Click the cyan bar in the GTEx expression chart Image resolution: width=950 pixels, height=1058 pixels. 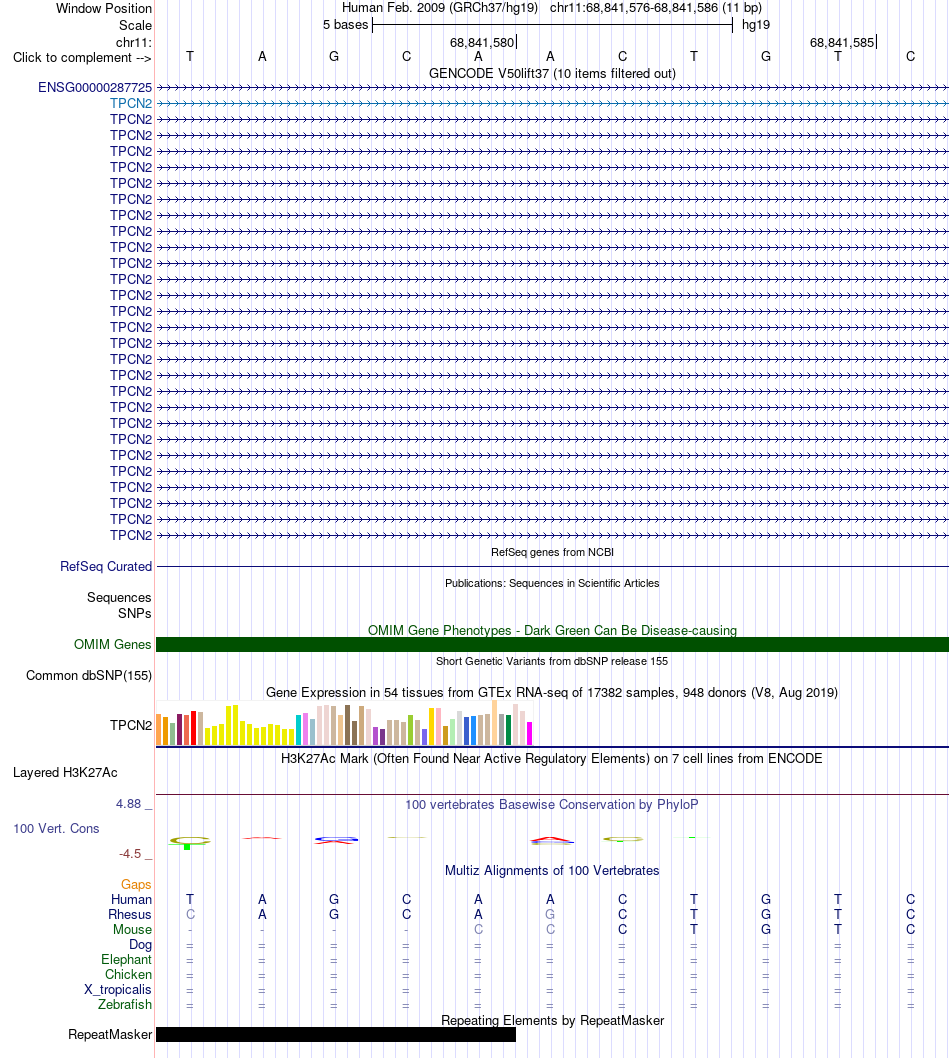tap(299, 730)
